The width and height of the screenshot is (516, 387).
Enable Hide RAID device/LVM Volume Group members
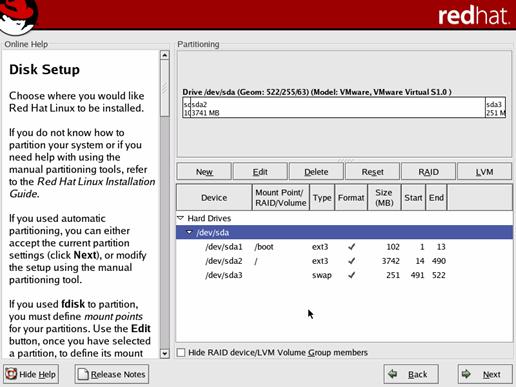pos(181,352)
